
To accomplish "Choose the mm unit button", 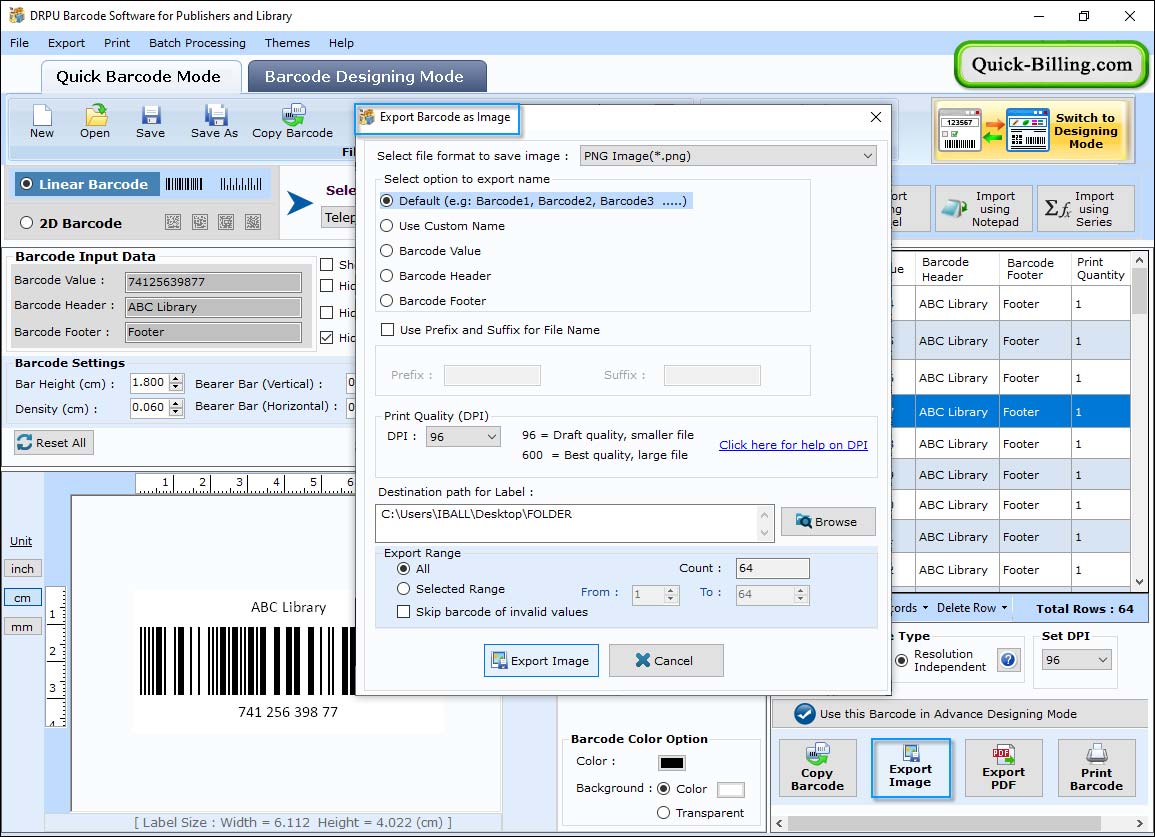I will click(x=22, y=627).
